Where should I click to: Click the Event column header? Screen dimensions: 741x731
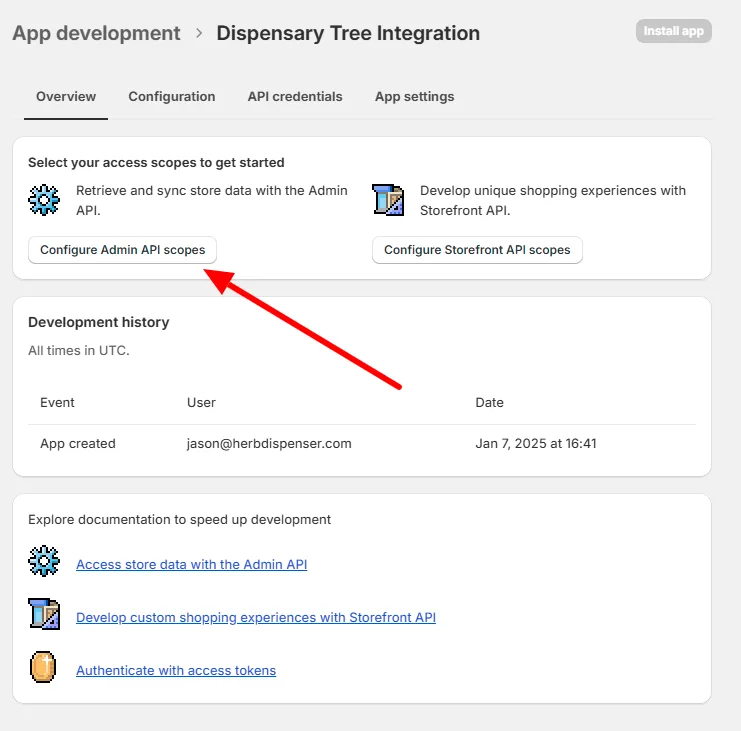coord(57,403)
